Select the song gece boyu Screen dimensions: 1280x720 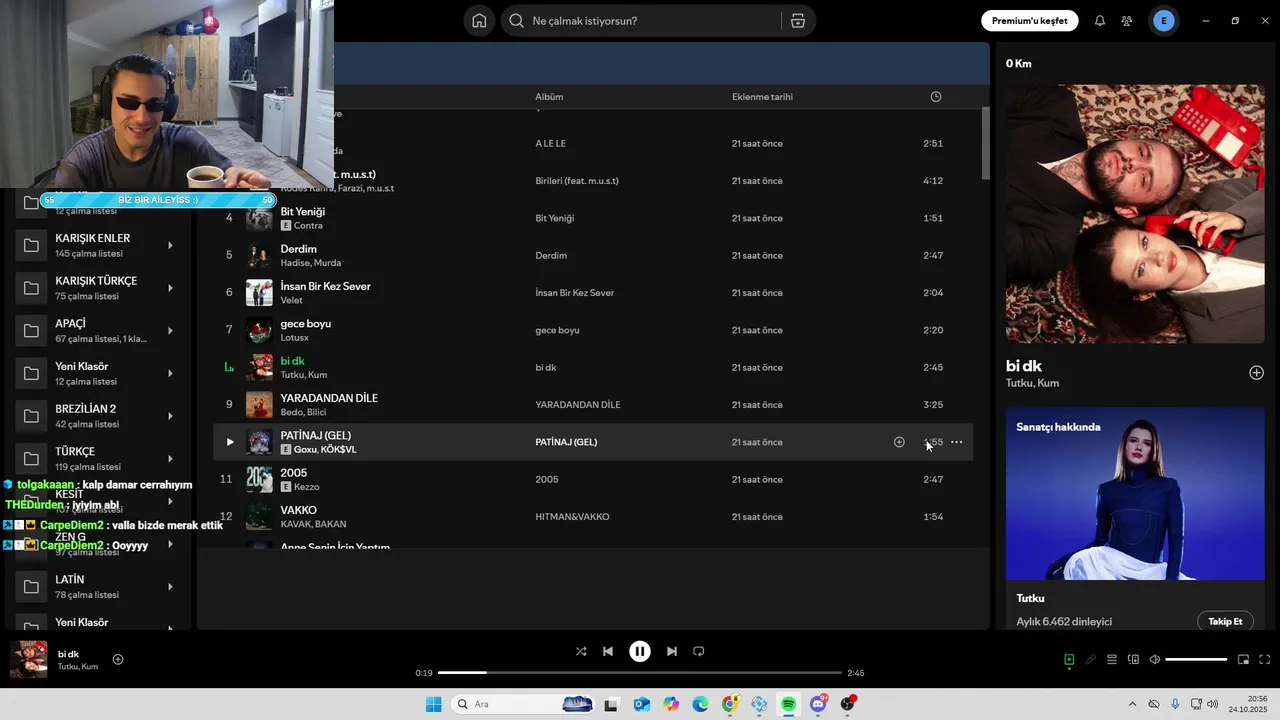coord(305,324)
